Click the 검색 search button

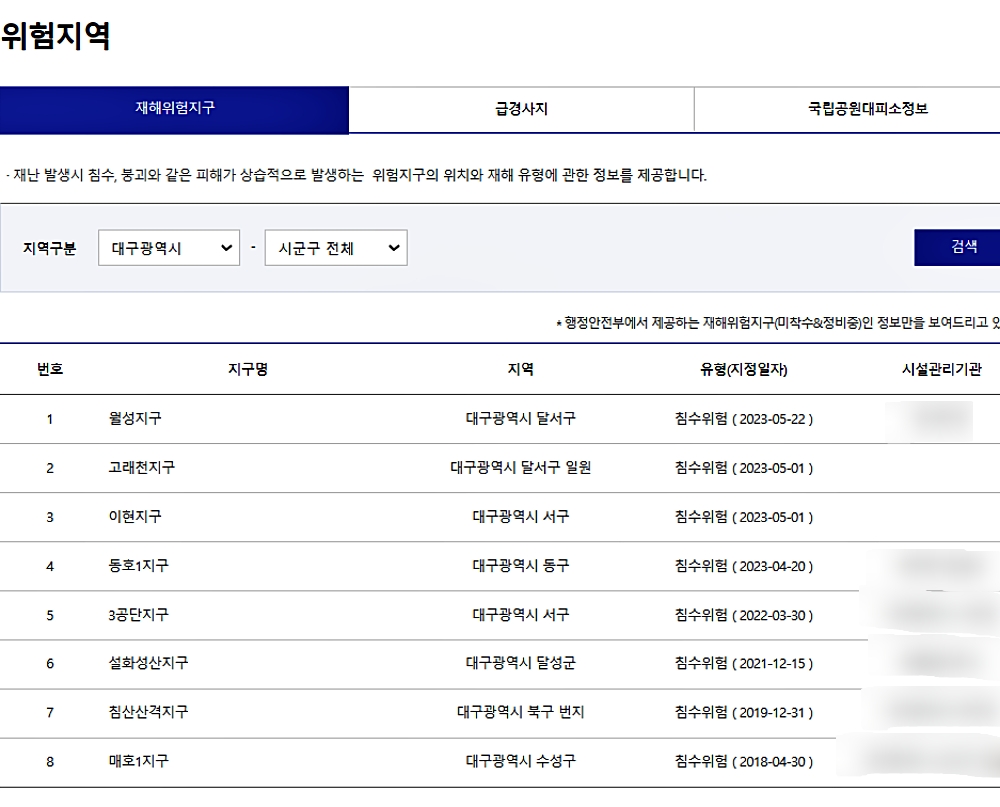(x=962, y=247)
